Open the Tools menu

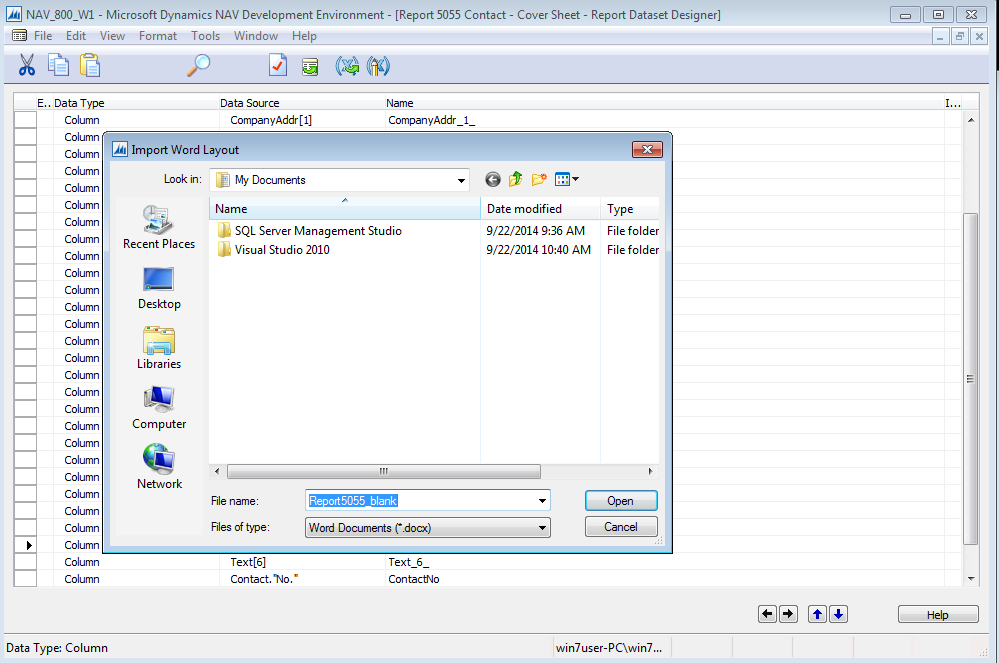click(x=205, y=36)
